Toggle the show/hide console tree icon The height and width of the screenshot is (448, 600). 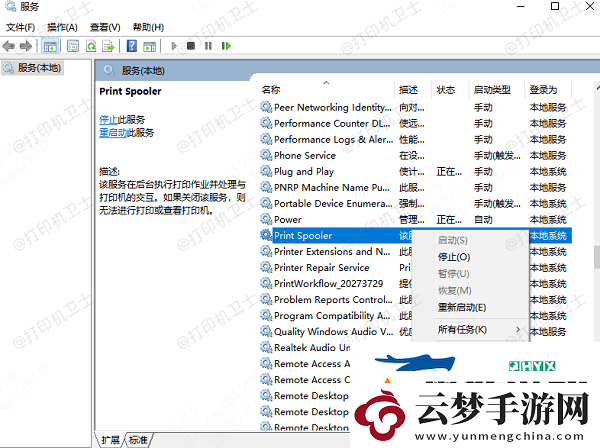click(50, 46)
